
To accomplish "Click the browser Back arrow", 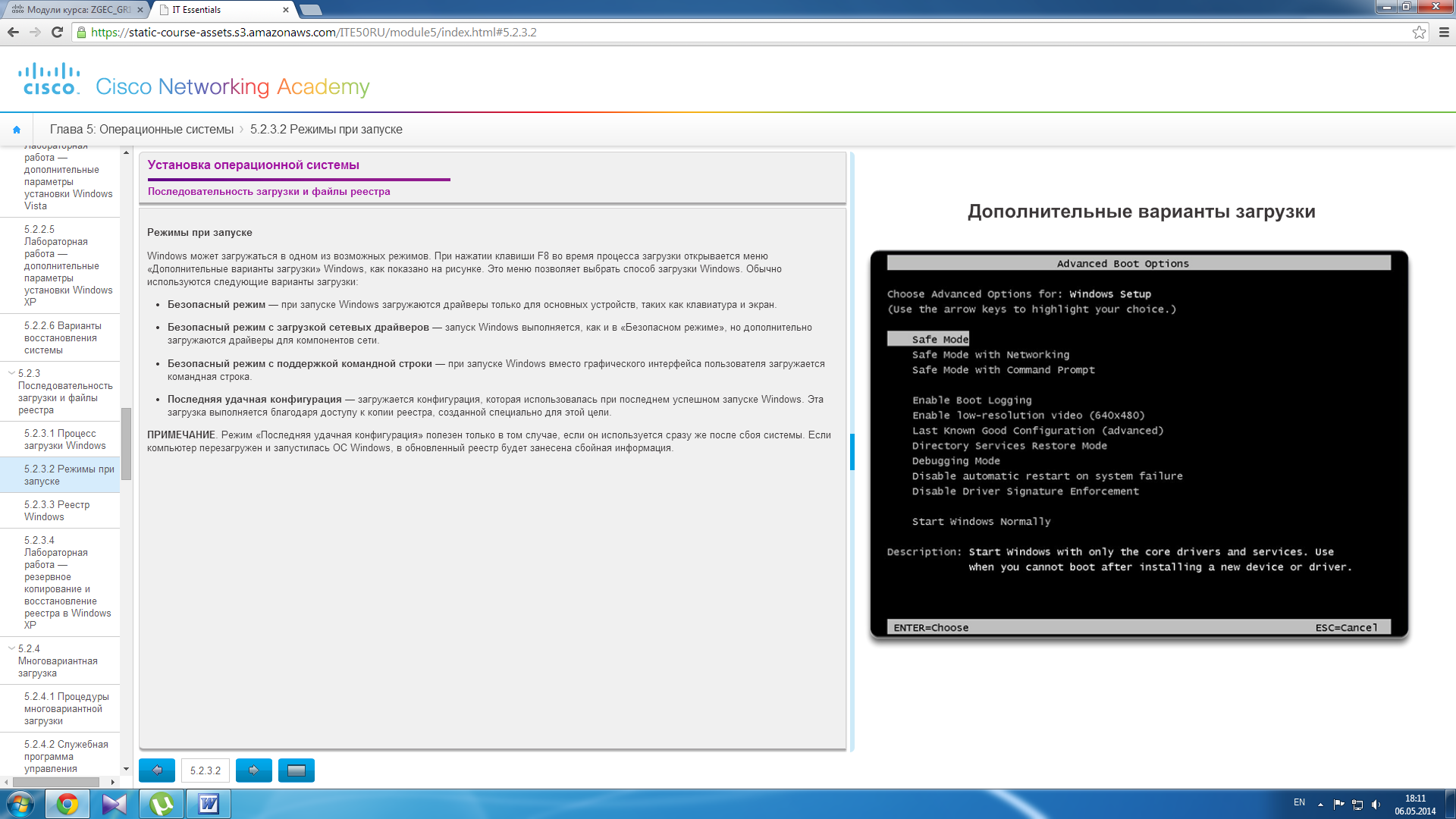I will point(13,32).
